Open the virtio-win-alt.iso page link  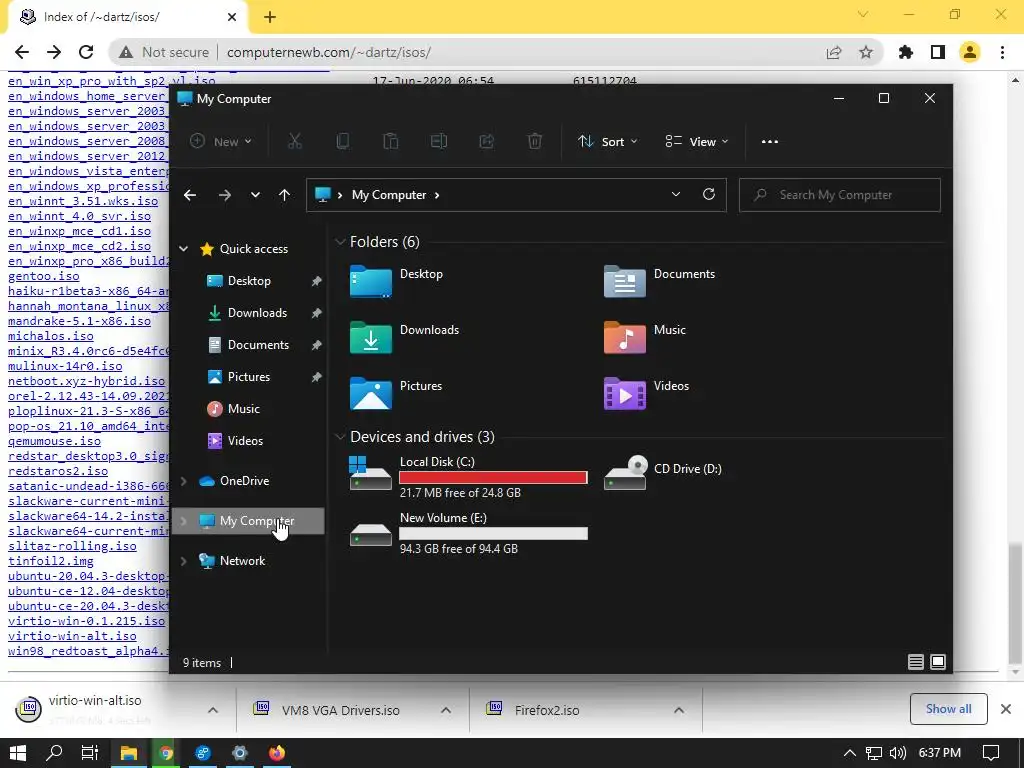coord(72,636)
